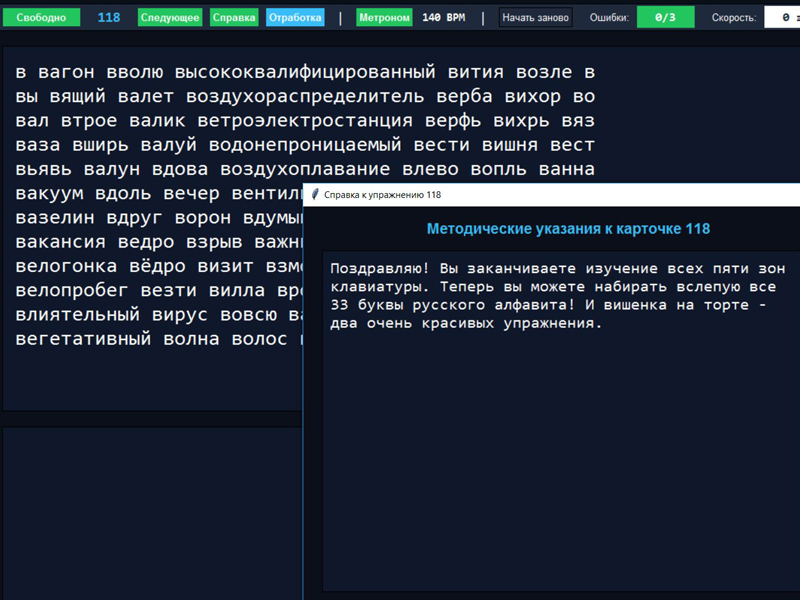The width and height of the screenshot is (800, 600).
Task: Toggle the "Метроном" button
Action: pos(384,17)
